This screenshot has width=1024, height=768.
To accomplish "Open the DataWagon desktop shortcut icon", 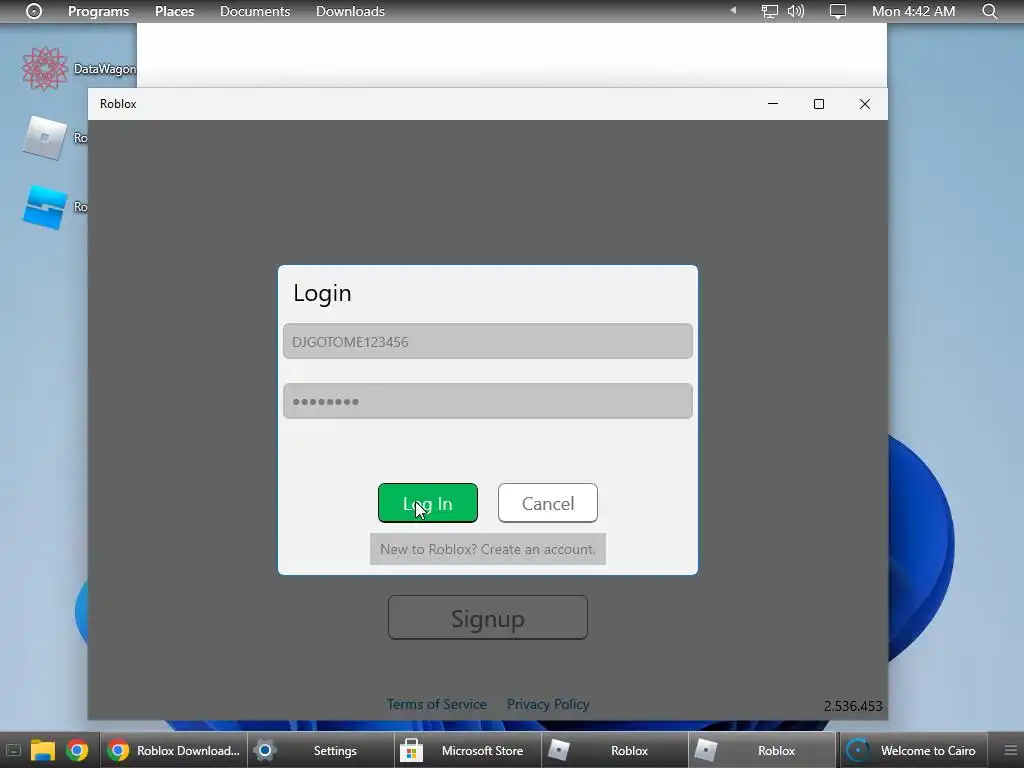I will pyautogui.click(x=44, y=69).
